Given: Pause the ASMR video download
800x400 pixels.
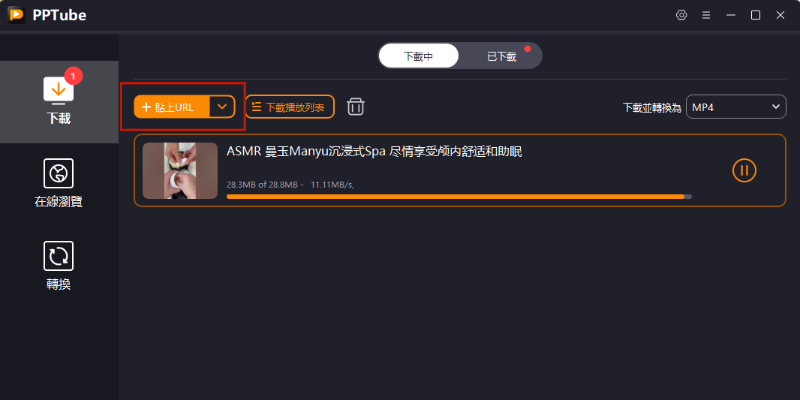Looking at the screenshot, I should click(744, 170).
